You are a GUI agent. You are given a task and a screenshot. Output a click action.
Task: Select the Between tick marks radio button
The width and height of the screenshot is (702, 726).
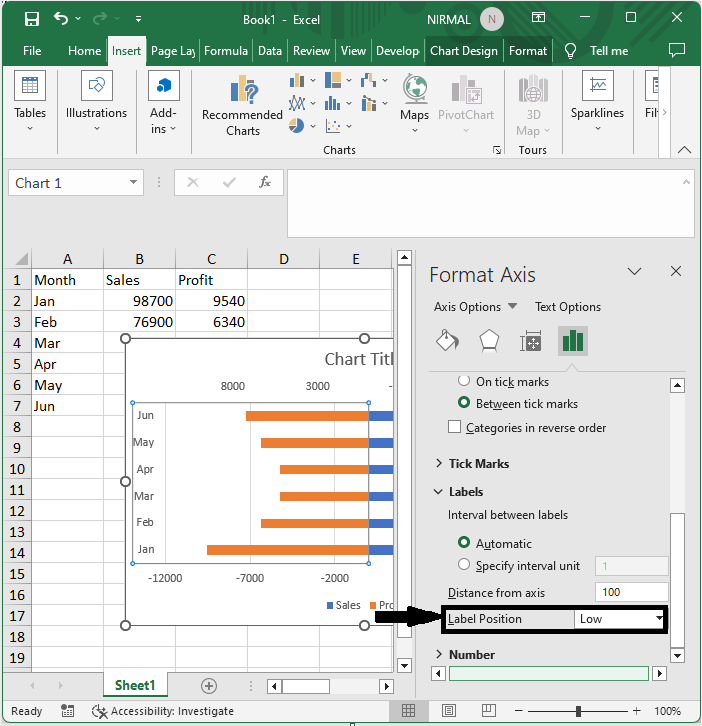point(464,403)
